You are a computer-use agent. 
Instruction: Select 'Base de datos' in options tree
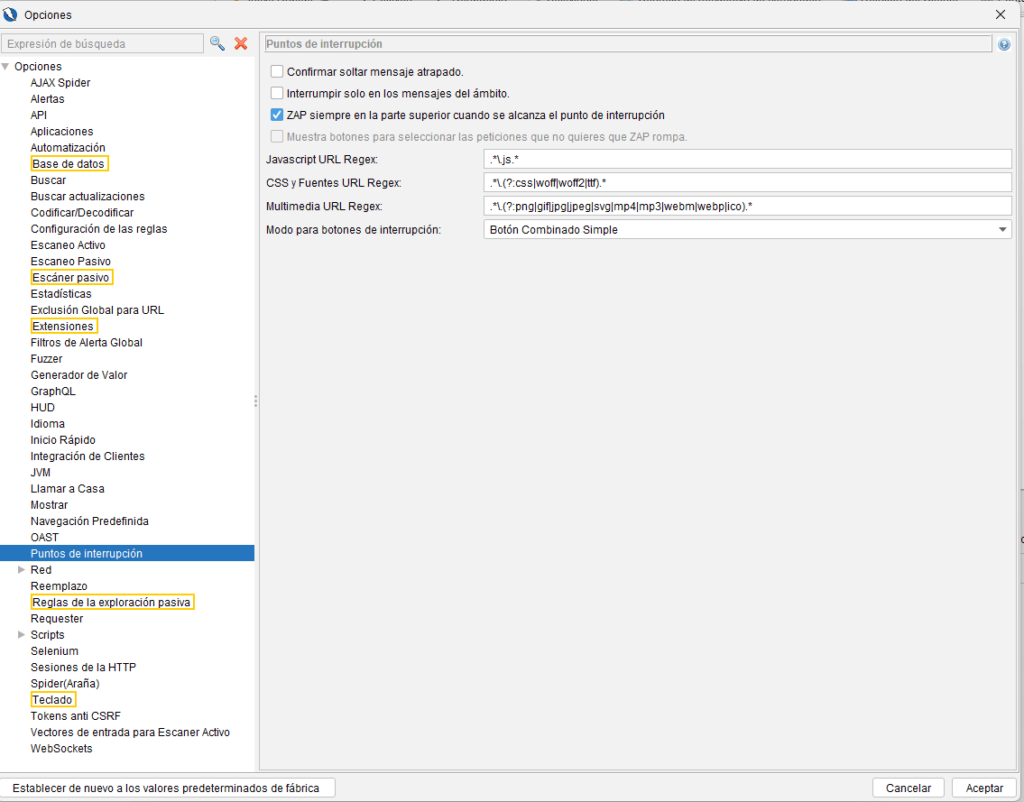(68, 164)
